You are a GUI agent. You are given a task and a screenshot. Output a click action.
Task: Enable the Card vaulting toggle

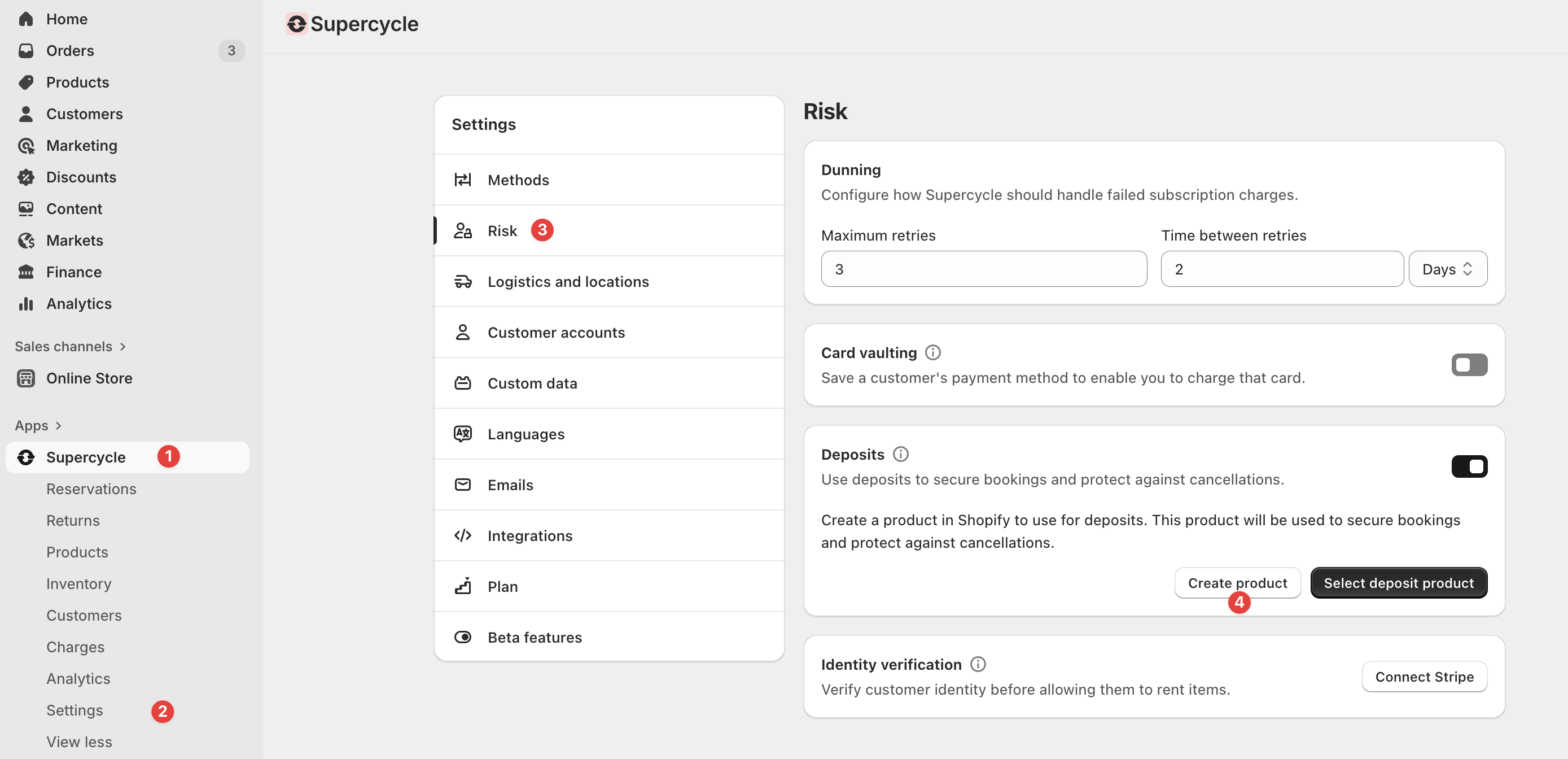tap(1469, 365)
